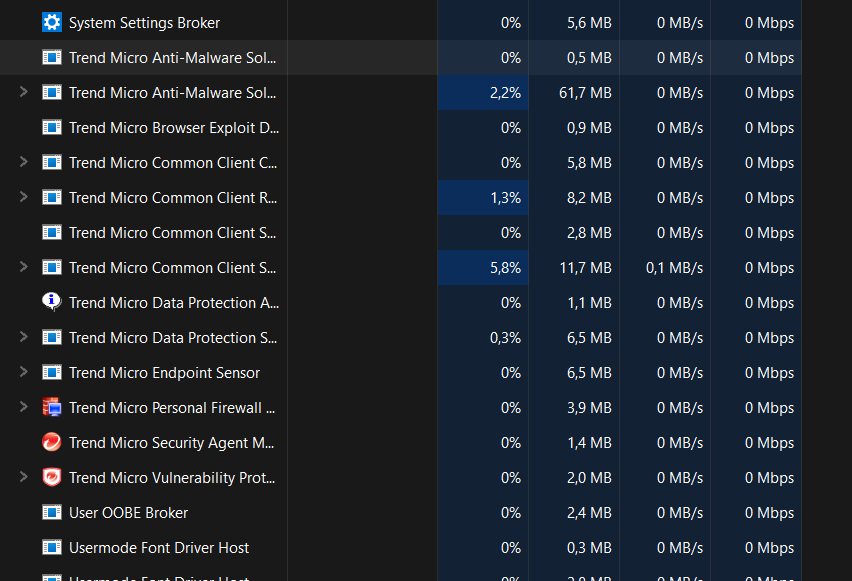
Task: Expand the Trend Micro Common Client C... group
Action: [x=24, y=162]
